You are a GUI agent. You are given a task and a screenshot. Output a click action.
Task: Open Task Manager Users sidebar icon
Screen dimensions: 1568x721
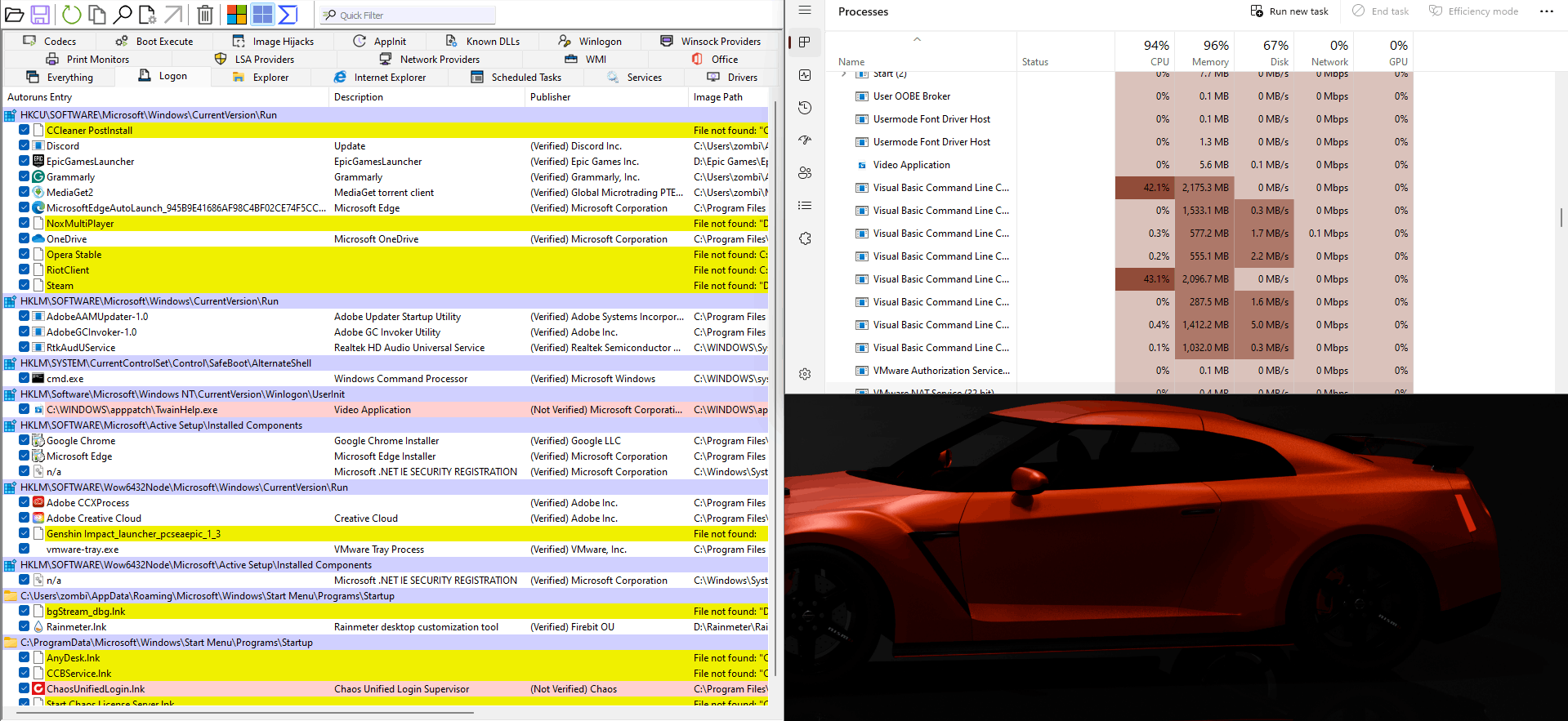pyautogui.click(x=805, y=173)
